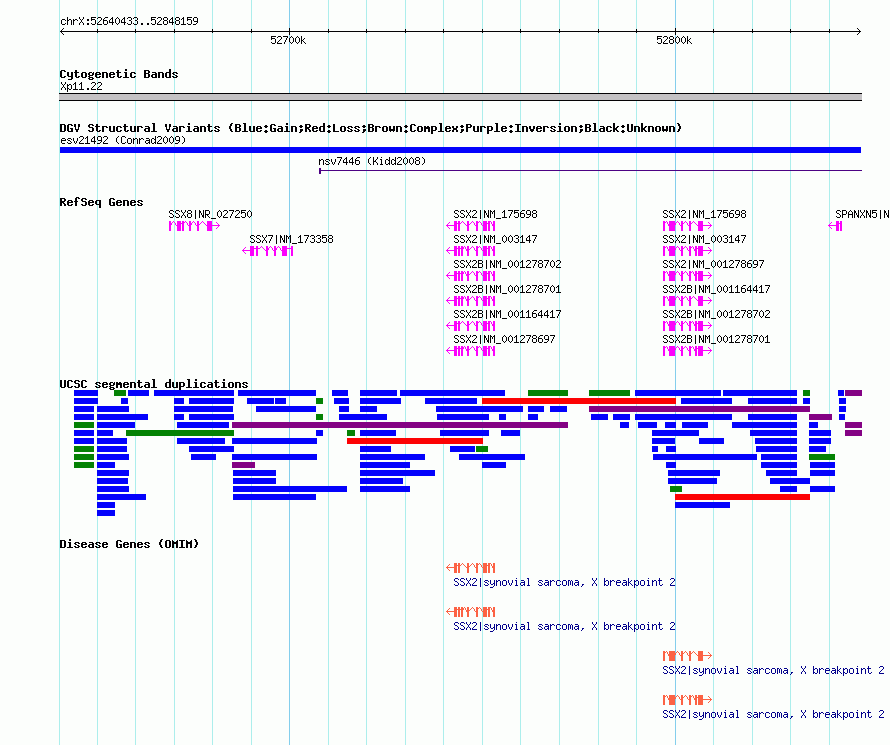890x745 pixels.
Task: Click the first OMIM SSX2 synovial sarcoma glyph
Action: [471, 567]
